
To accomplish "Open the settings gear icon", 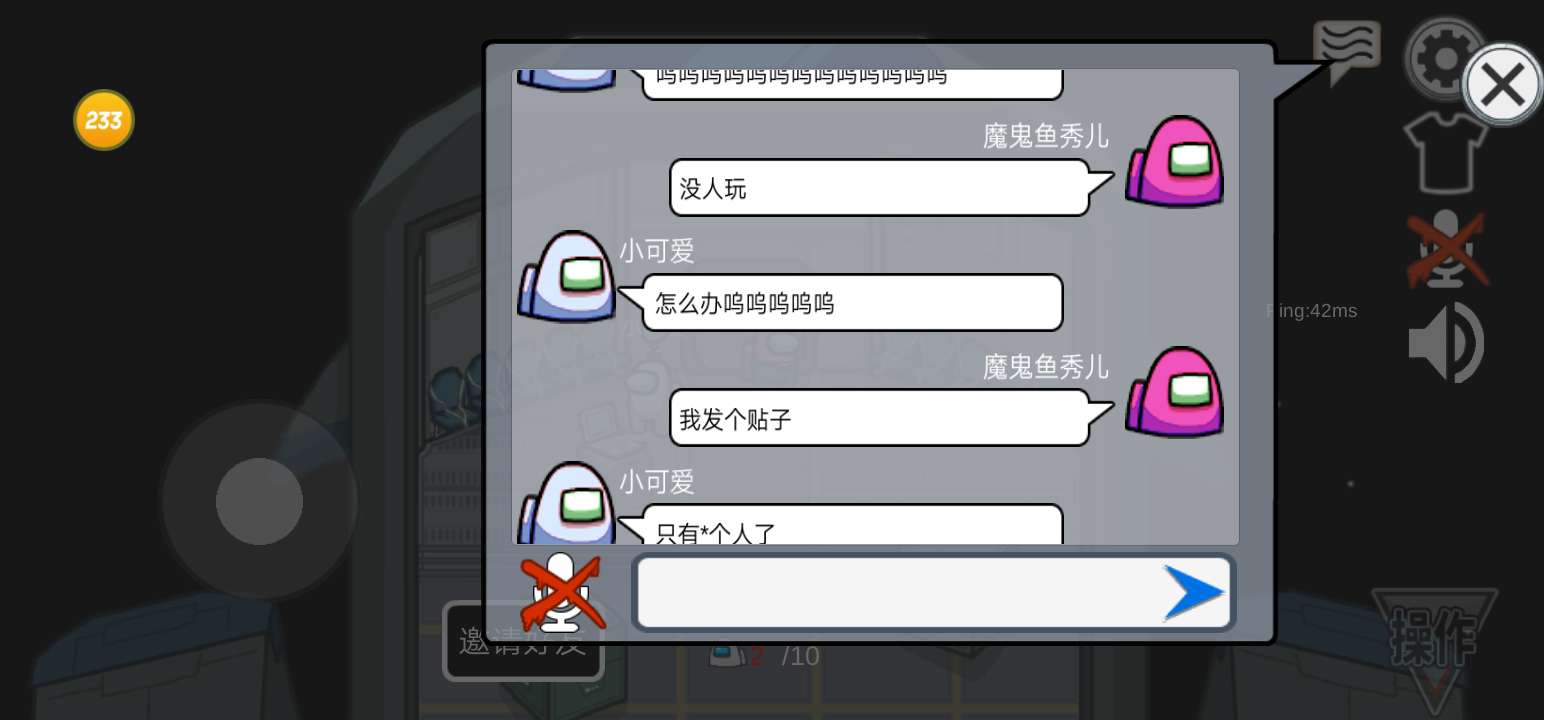I will point(1444,58).
